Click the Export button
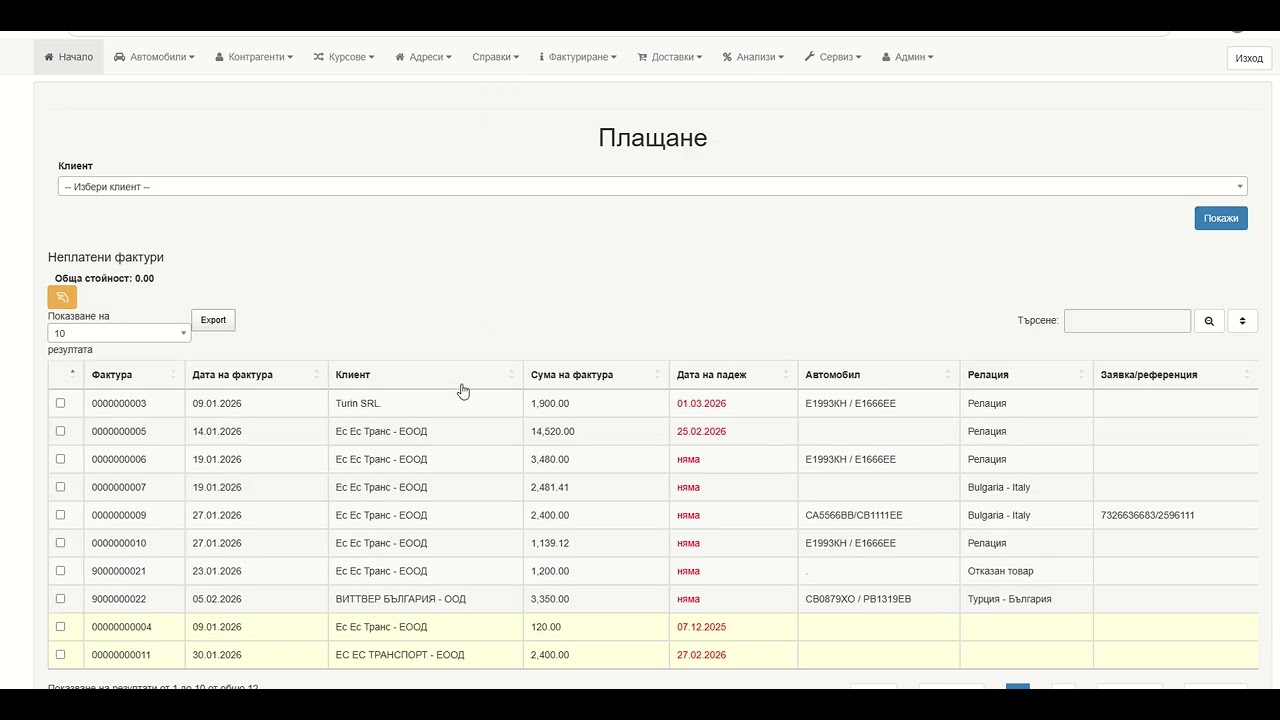The height and width of the screenshot is (720, 1280). click(213, 320)
